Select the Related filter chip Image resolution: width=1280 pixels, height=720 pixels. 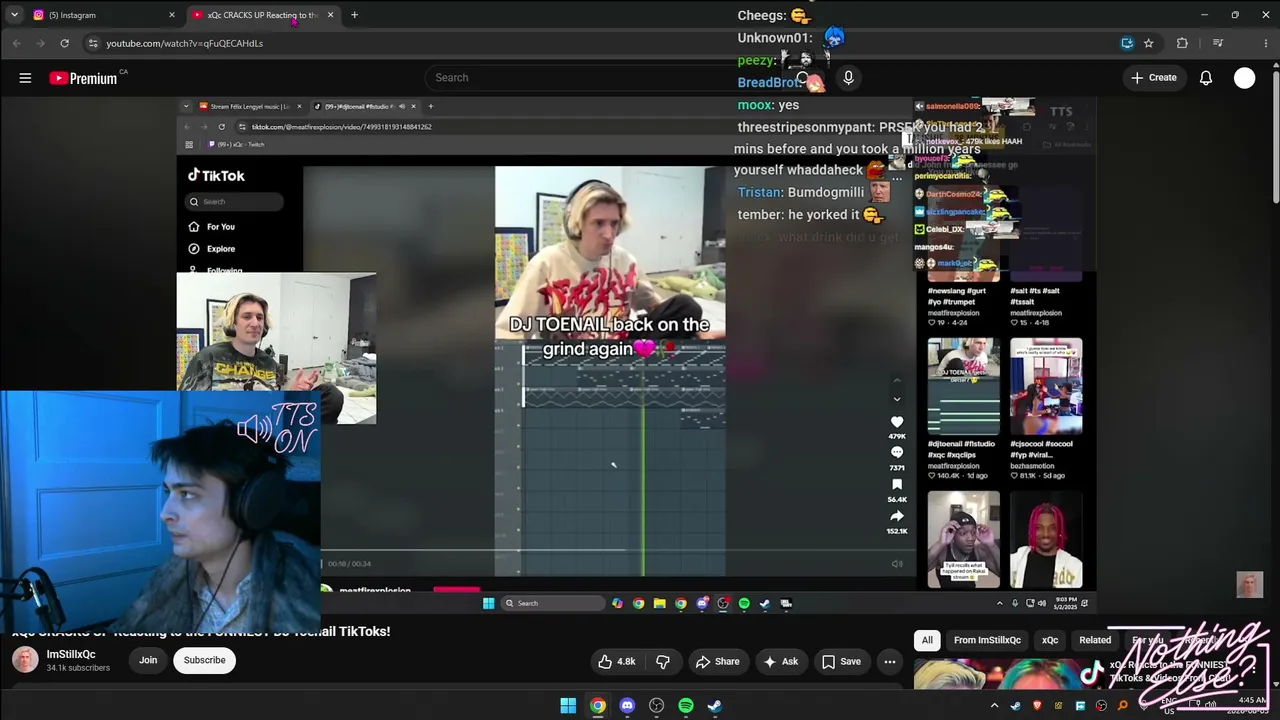(1095, 640)
